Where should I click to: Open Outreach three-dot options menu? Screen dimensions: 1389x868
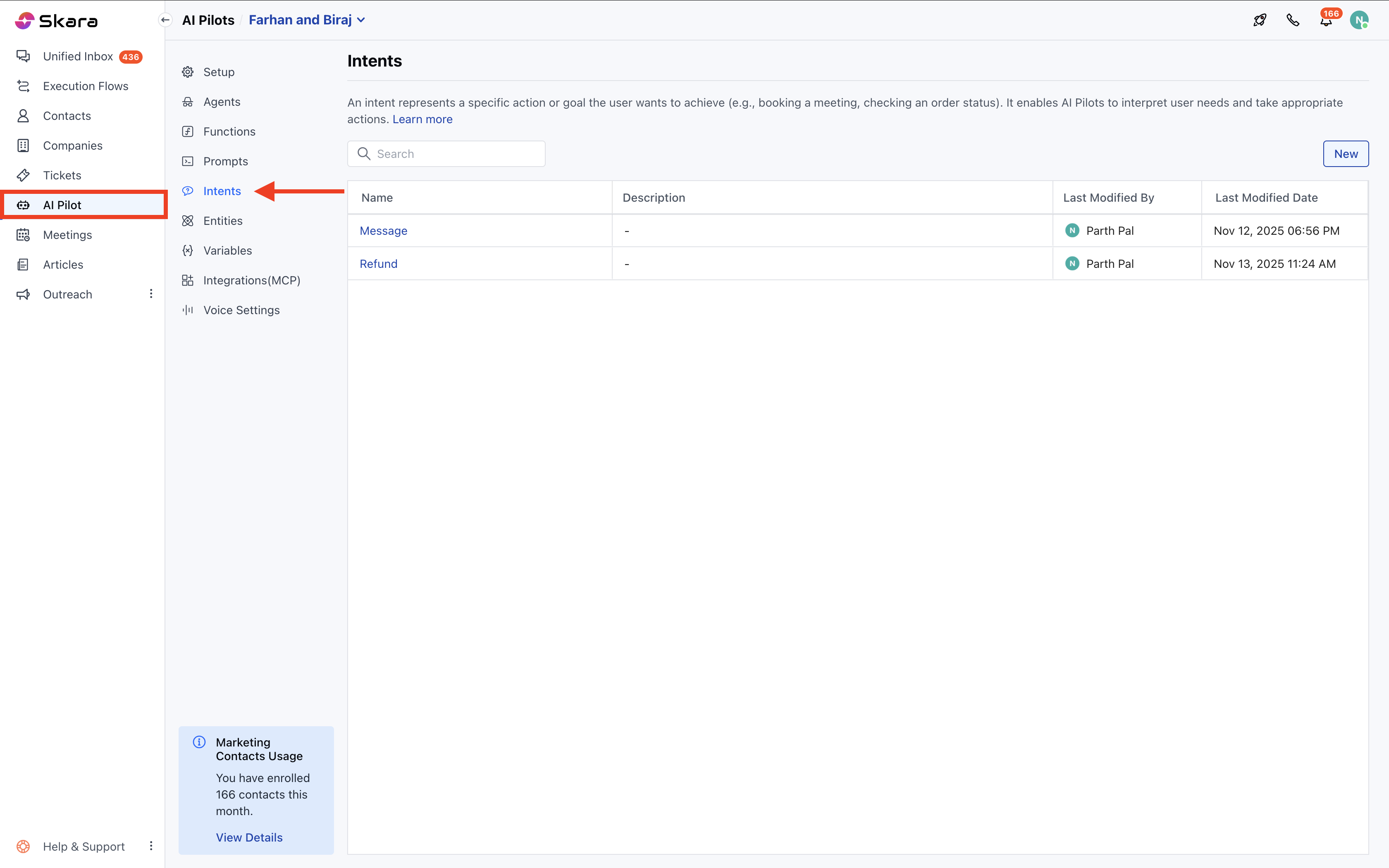(x=151, y=294)
